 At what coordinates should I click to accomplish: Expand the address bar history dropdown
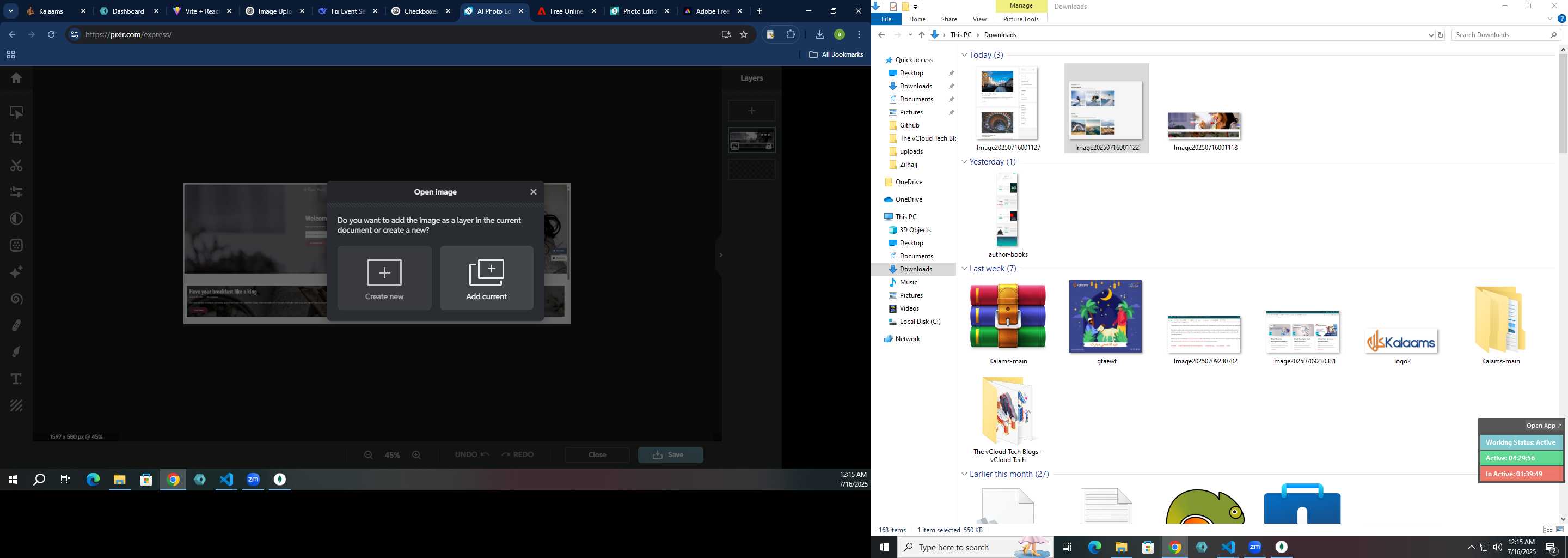tap(1430, 35)
